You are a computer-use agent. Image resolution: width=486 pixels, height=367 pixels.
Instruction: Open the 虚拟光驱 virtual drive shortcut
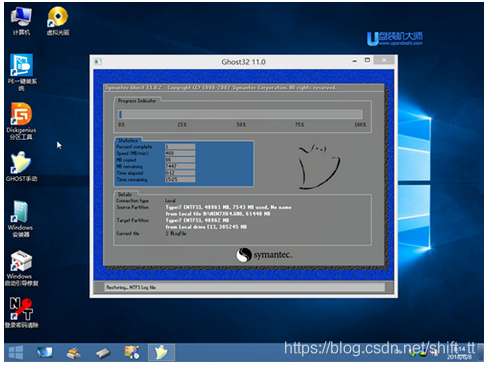coord(58,21)
